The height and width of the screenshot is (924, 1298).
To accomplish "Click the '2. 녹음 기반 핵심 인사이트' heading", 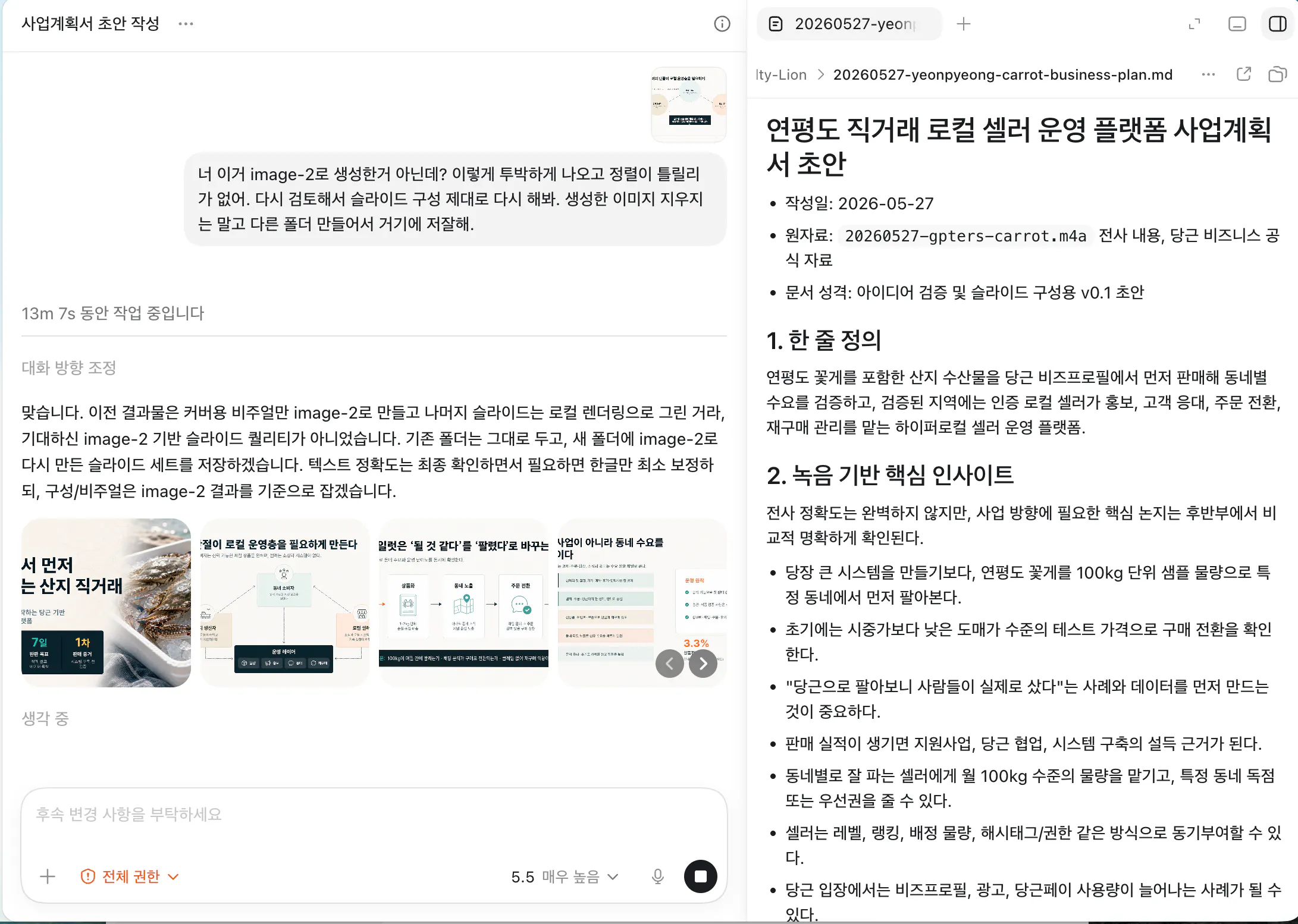I will pyautogui.click(x=890, y=475).
